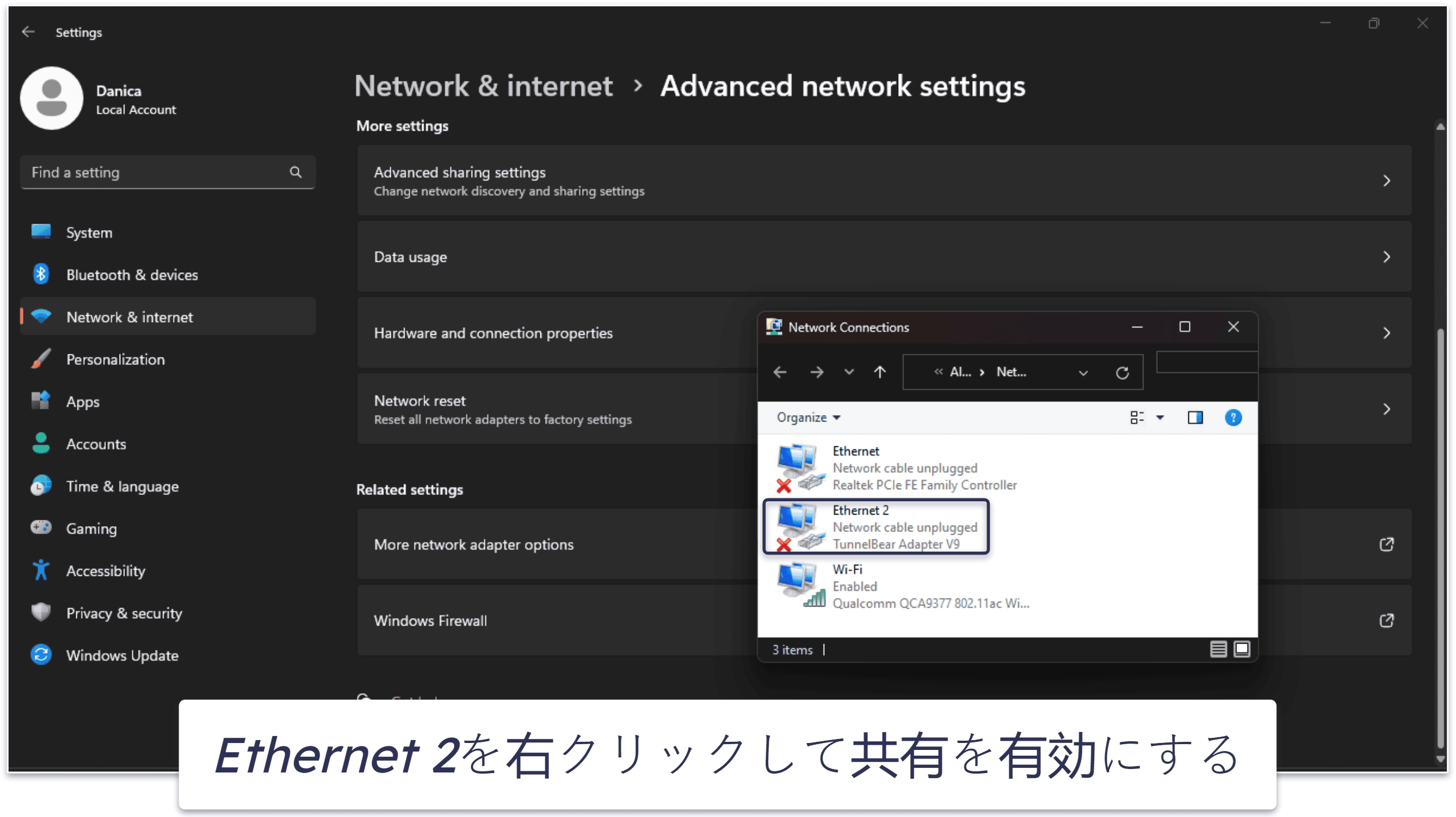Image resolution: width=1456 pixels, height=817 pixels.
Task: Click external link icon for Windows Firewall
Action: [1386, 621]
